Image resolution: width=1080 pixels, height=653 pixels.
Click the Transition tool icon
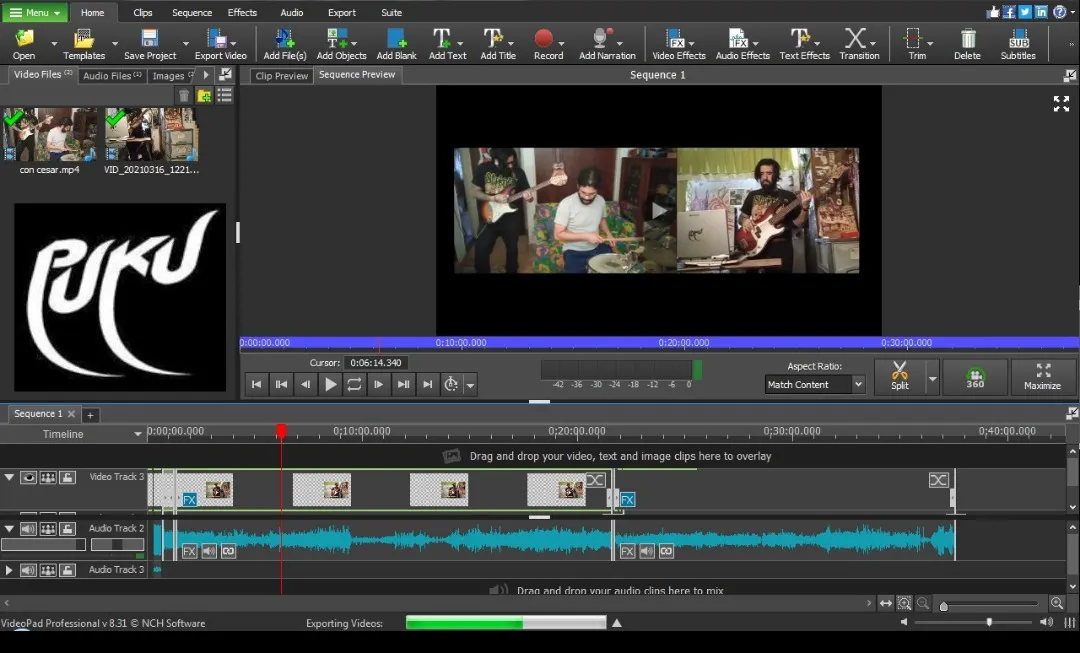[859, 43]
